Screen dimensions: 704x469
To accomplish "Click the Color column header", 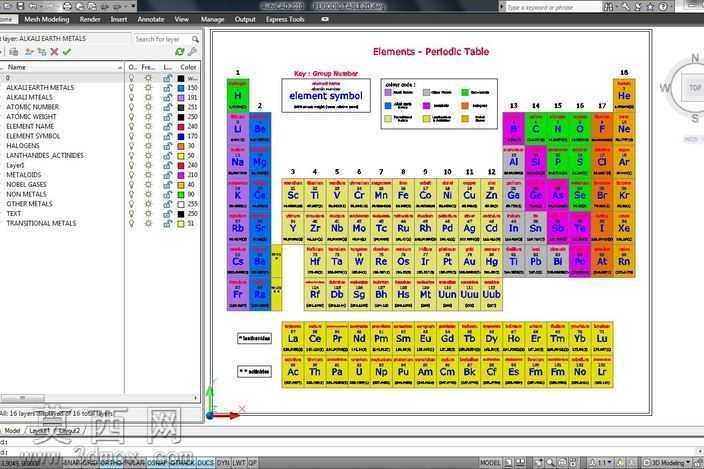I will point(188,67).
